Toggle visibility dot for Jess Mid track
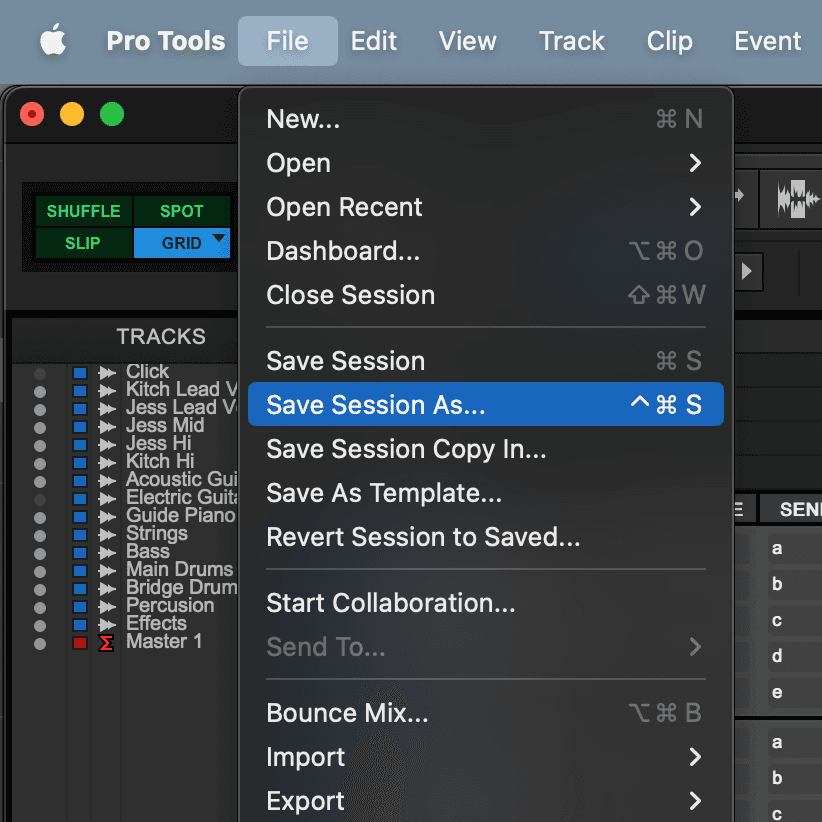The height and width of the screenshot is (822, 822). coord(40,428)
